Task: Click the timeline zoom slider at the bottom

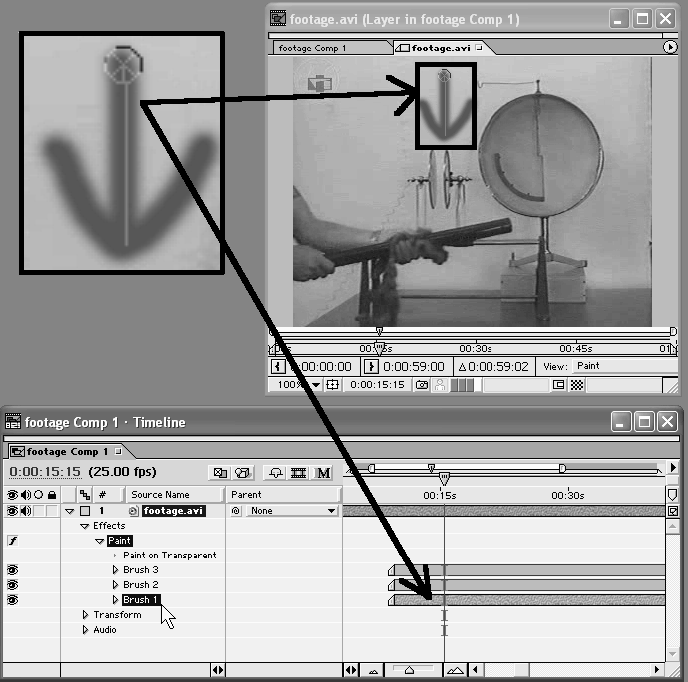Action: 409,670
